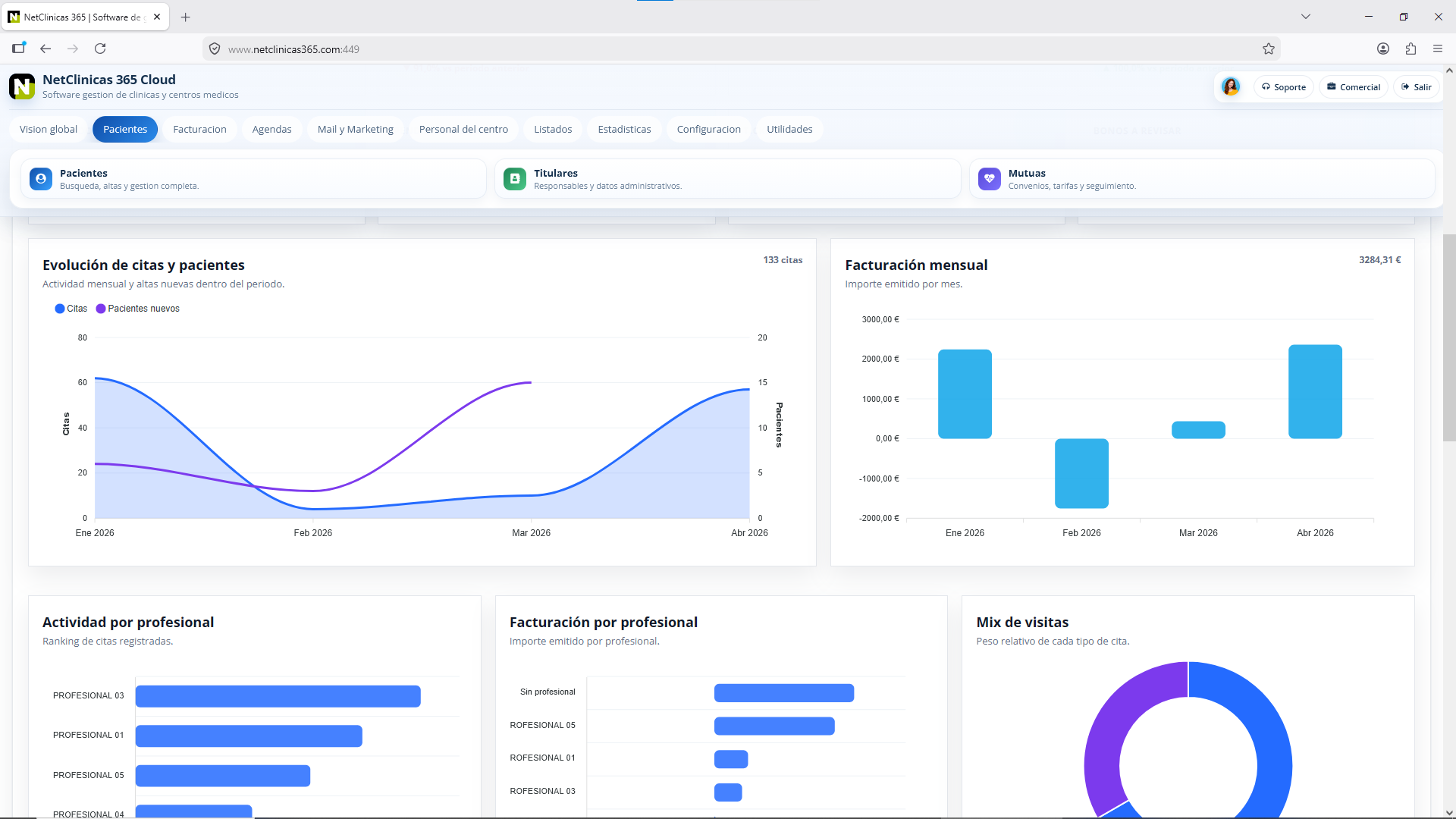Go back to the previous page
Image resolution: width=1456 pixels, height=819 pixels.
45,49
